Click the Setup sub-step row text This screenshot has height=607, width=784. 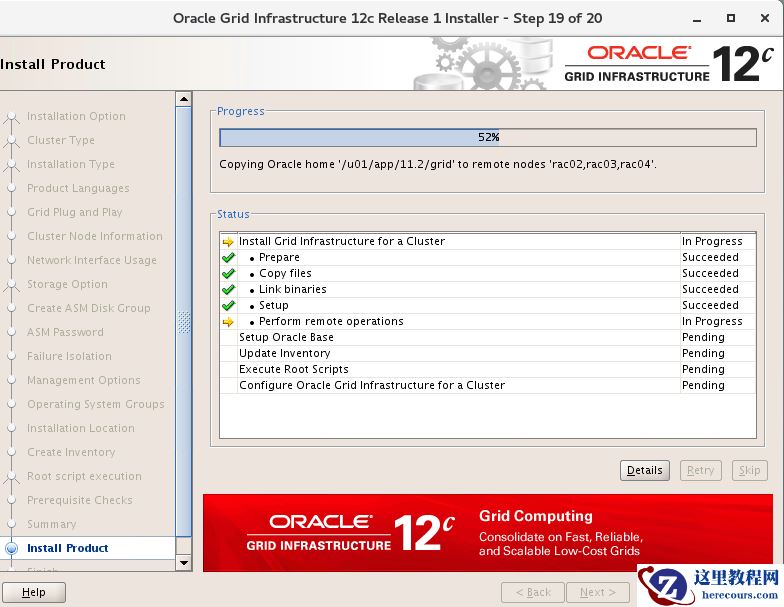coord(274,306)
